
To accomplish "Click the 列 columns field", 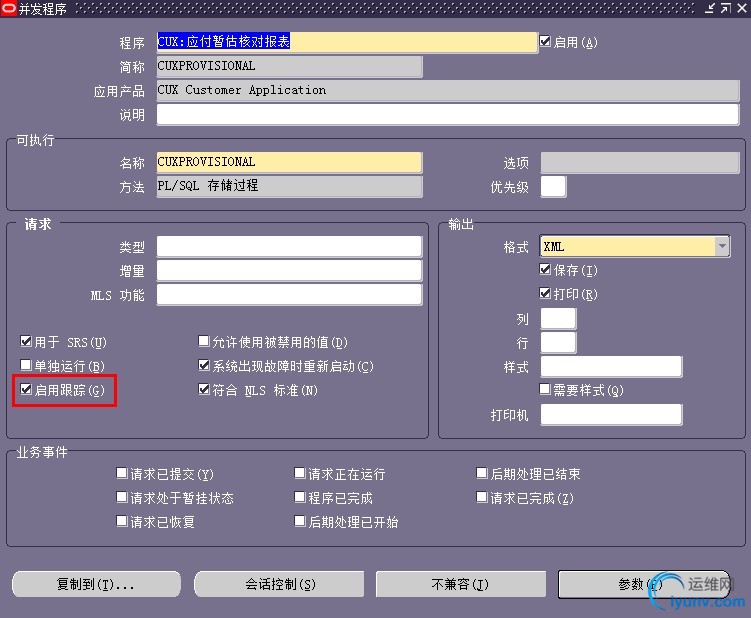I will [558, 319].
